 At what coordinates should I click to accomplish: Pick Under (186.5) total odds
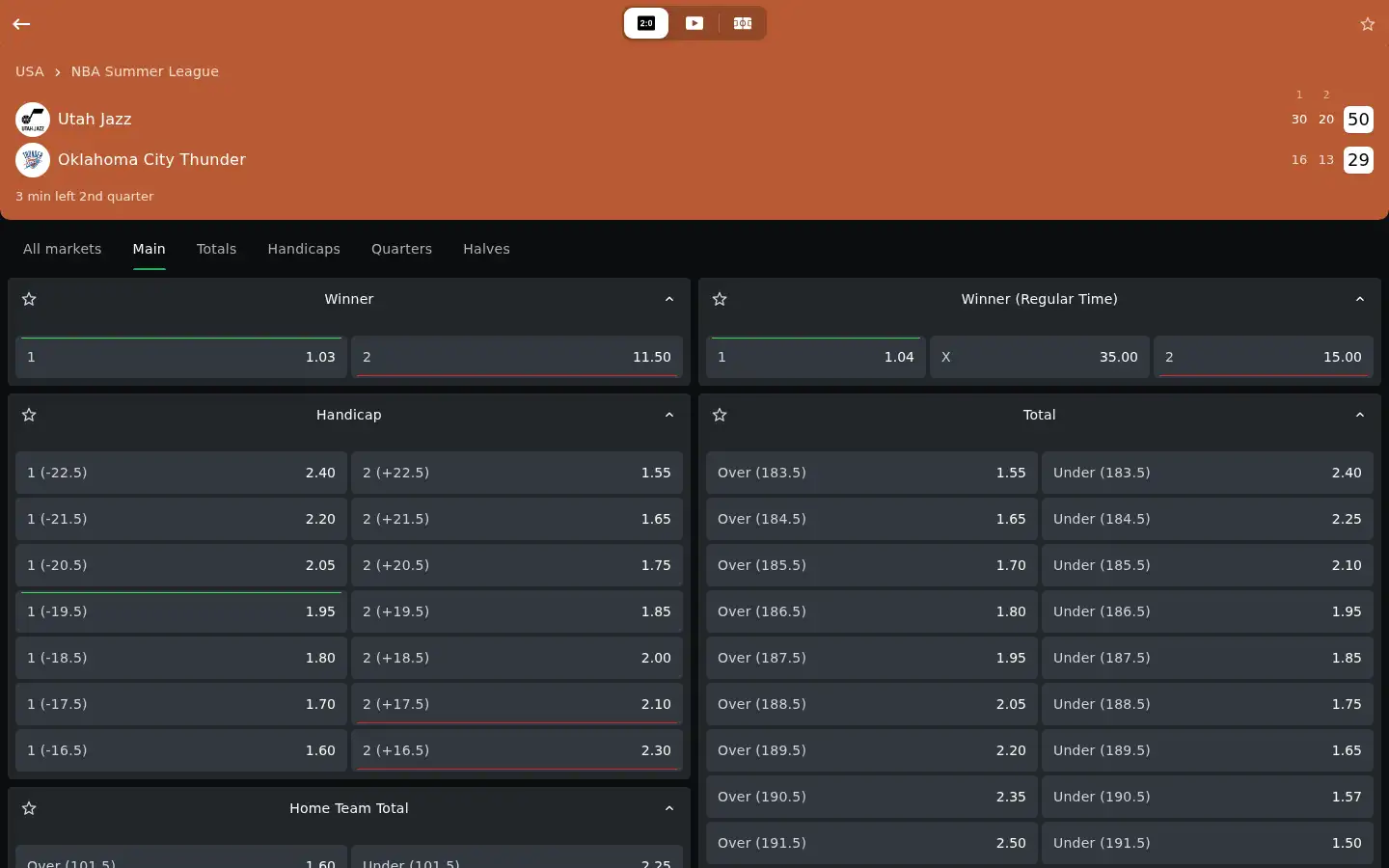(x=1208, y=611)
